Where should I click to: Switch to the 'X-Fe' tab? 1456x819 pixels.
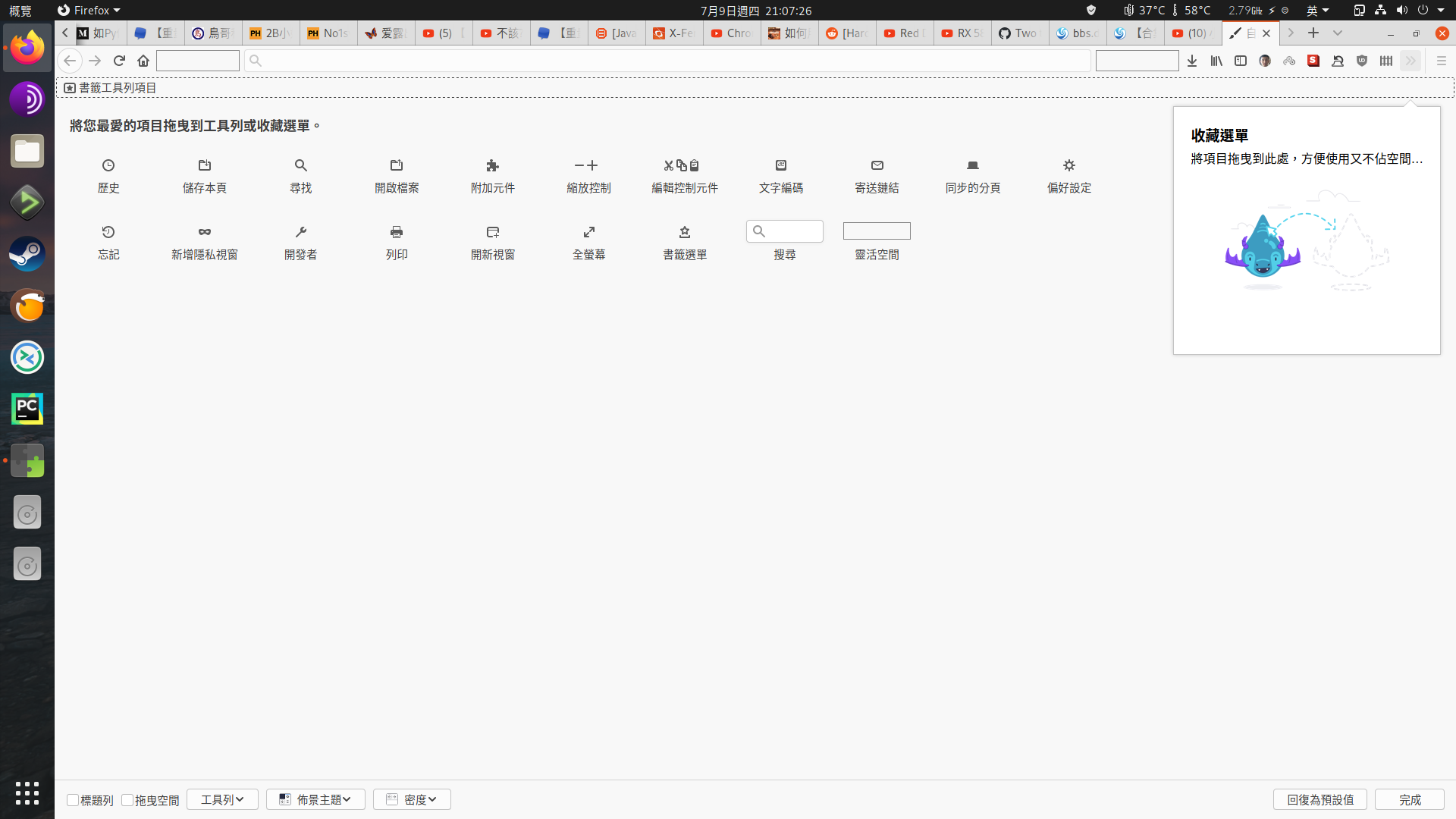tap(674, 33)
